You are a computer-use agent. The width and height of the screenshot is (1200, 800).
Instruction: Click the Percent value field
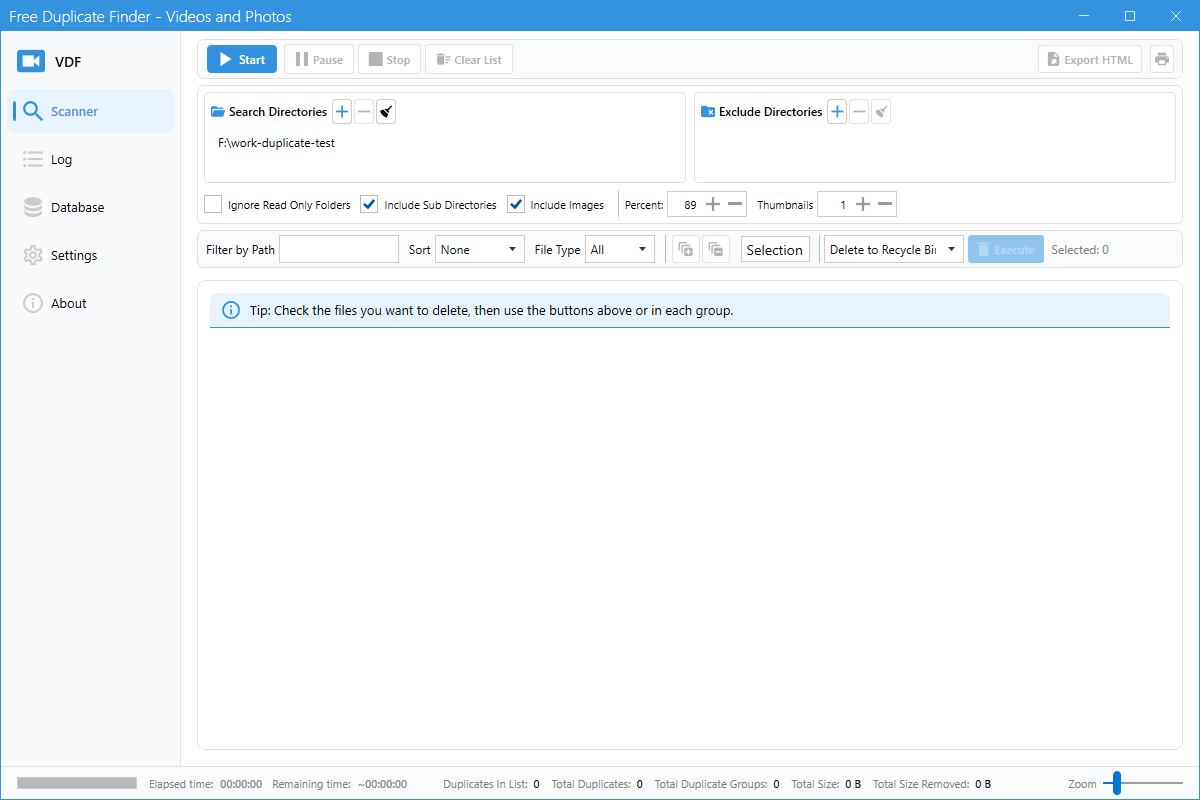(684, 205)
